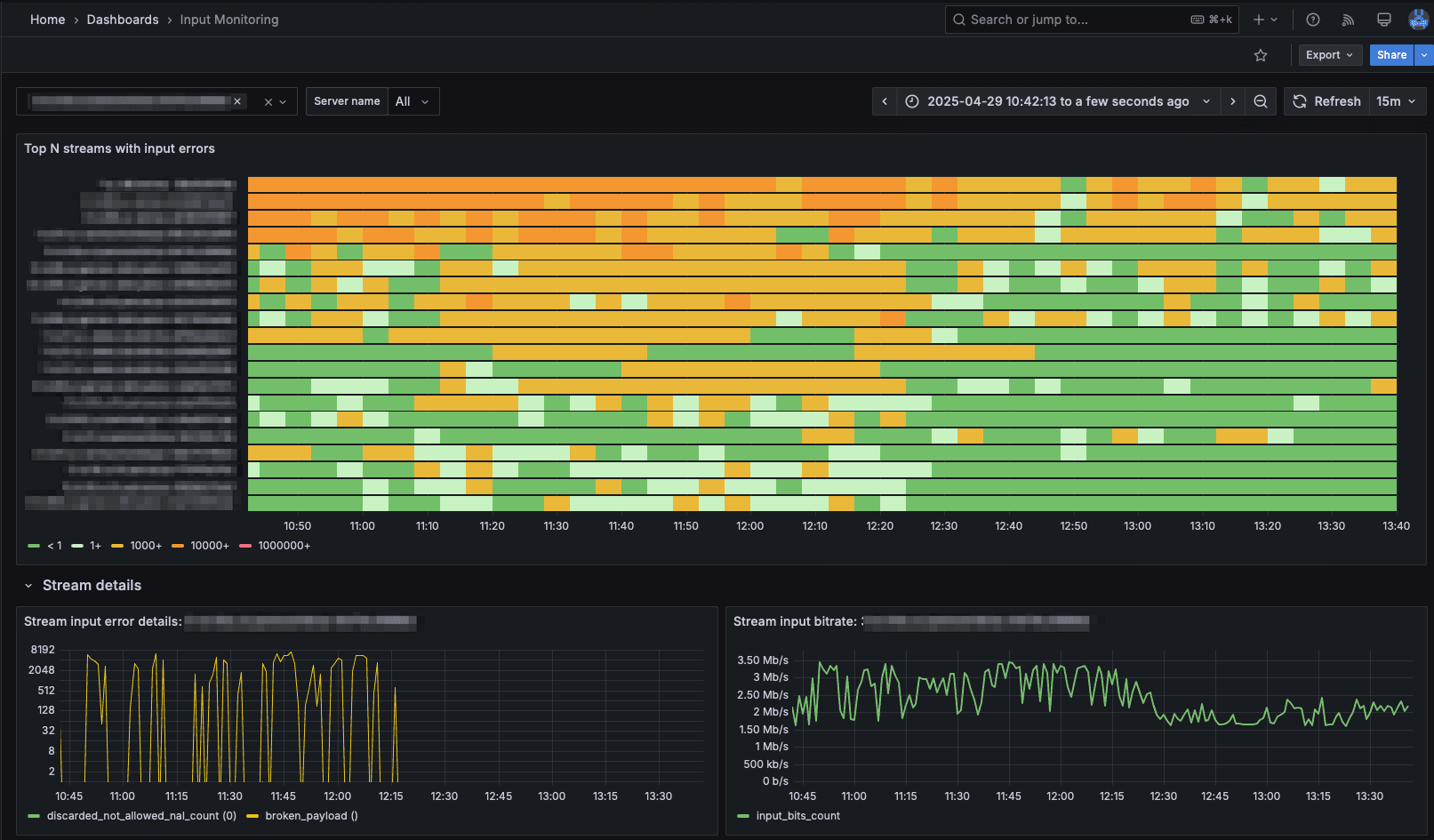The image size is (1434, 840).
Task: Click the monitor icon in top bar
Action: click(1383, 20)
